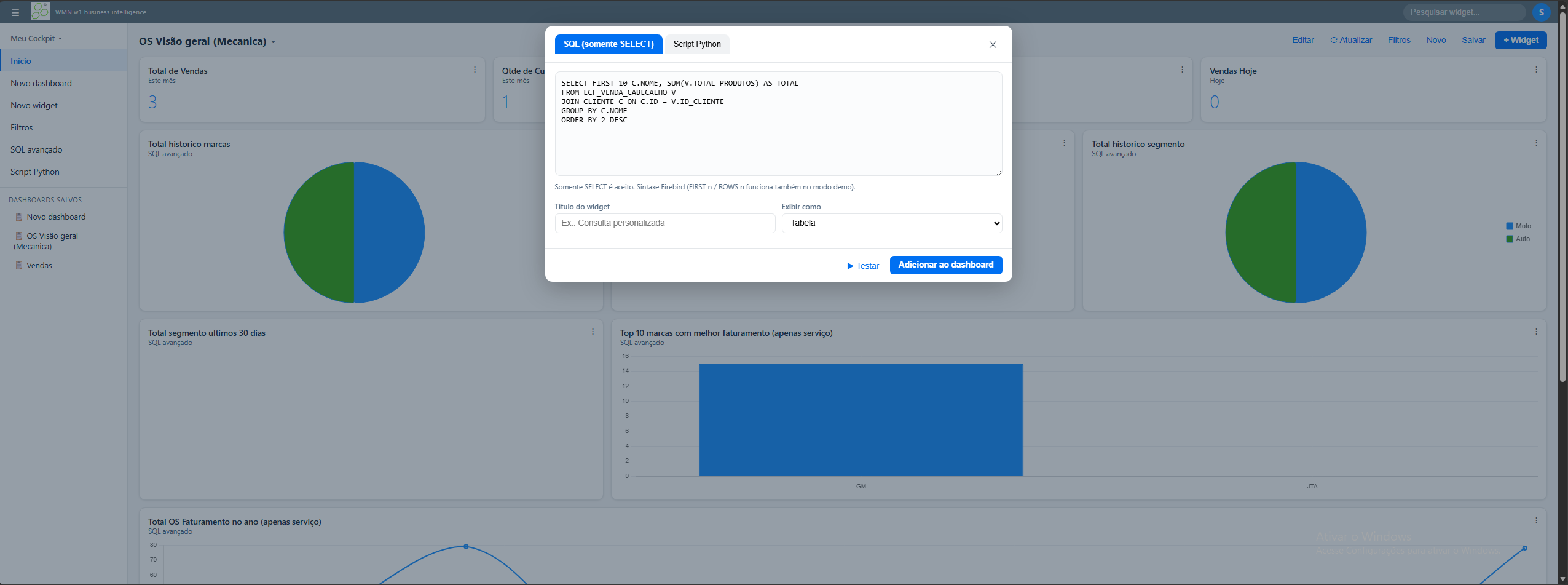Screen dimensions: 1568x585
Task: Open options menu of Top 10 marcas widget
Action: click(x=1536, y=332)
